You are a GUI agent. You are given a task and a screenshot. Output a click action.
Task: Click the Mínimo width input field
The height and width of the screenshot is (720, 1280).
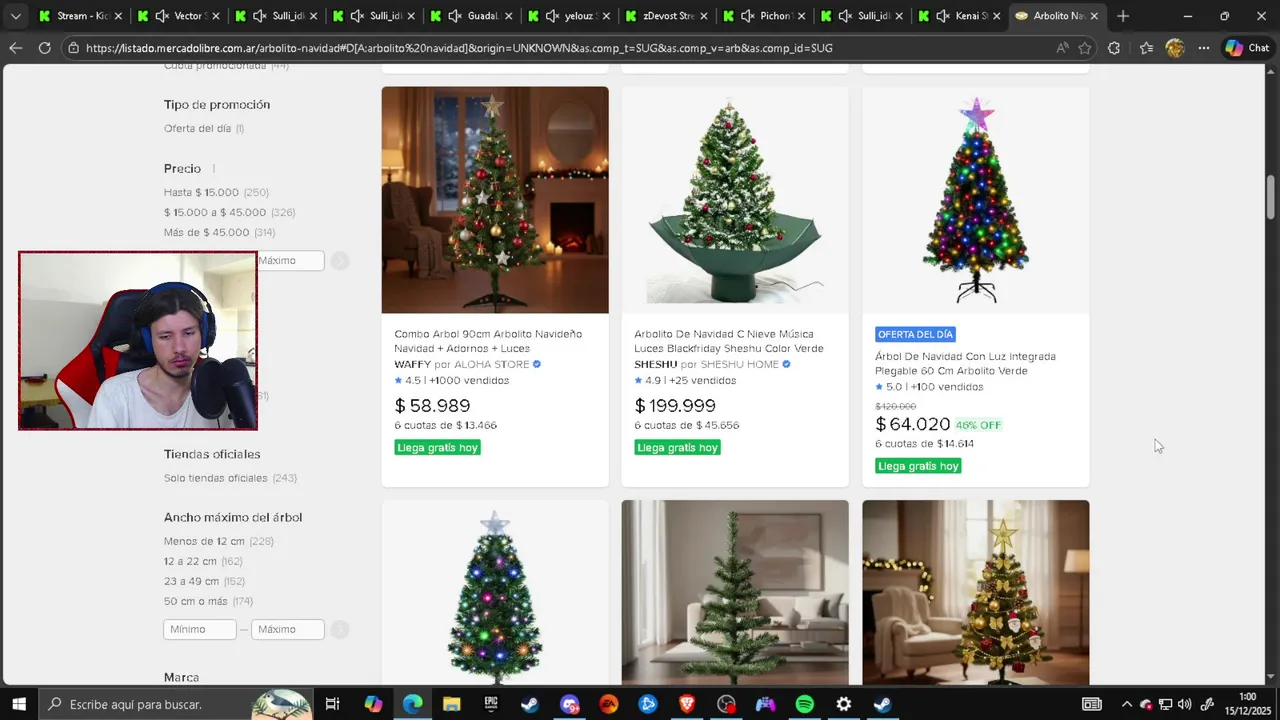pyautogui.click(x=200, y=629)
